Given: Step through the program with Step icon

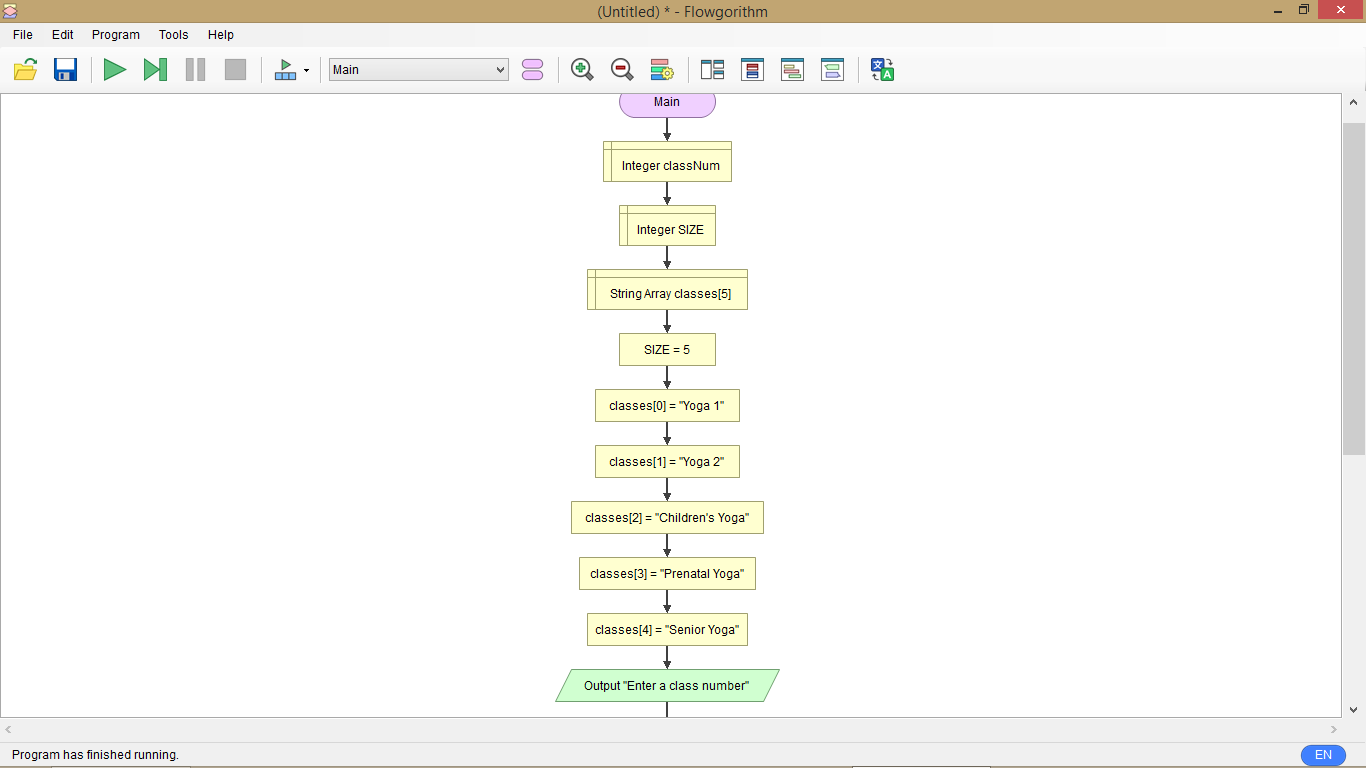Looking at the screenshot, I should pos(154,69).
